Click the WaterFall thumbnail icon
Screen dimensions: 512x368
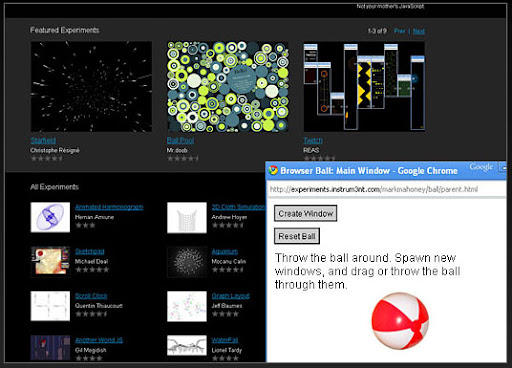point(187,346)
